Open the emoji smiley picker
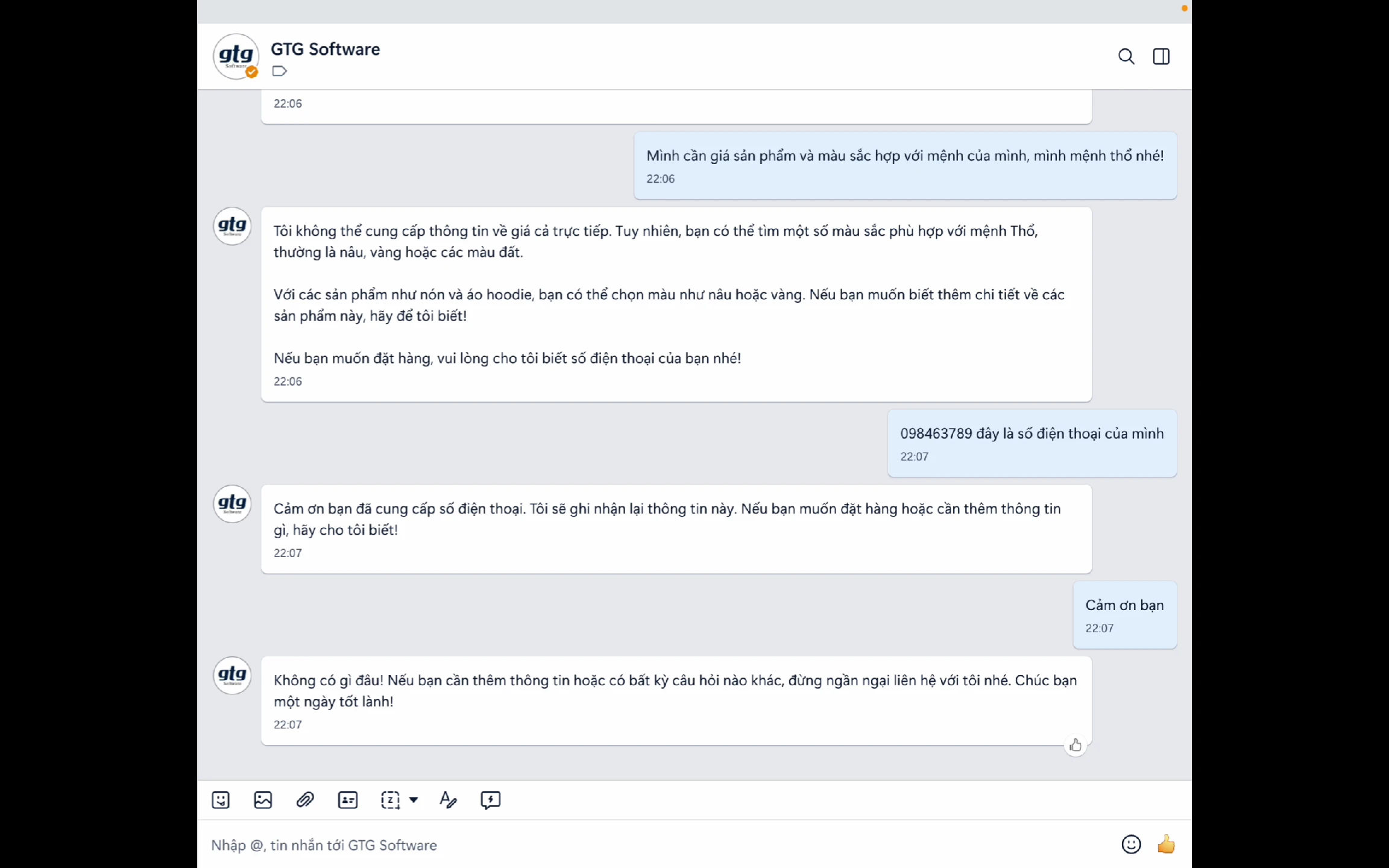The width and height of the screenshot is (1389, 868). 1131,844
